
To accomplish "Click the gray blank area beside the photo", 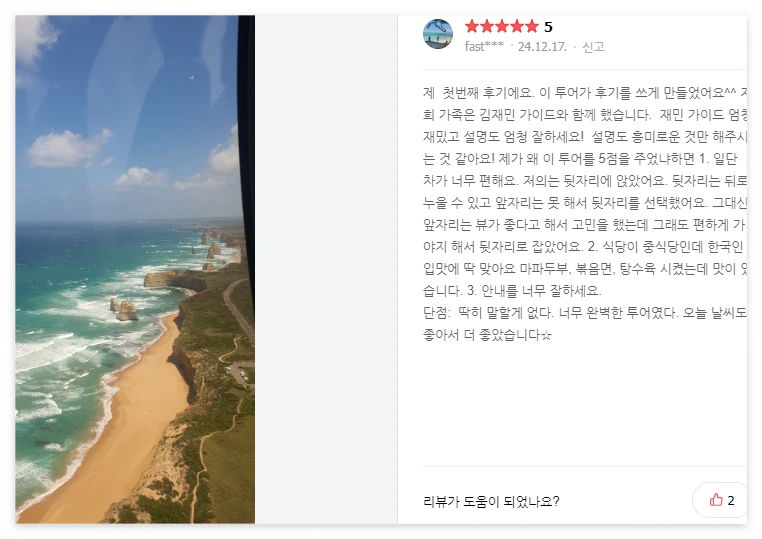I will [326, 269].
